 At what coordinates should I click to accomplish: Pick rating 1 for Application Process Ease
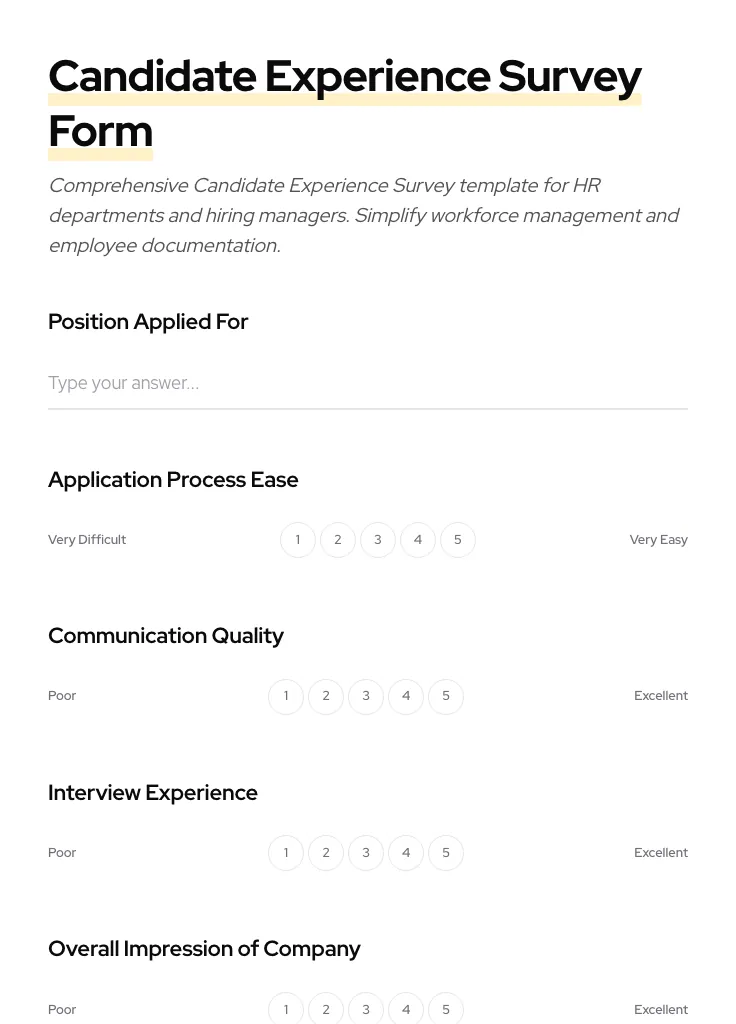point(297,539)
